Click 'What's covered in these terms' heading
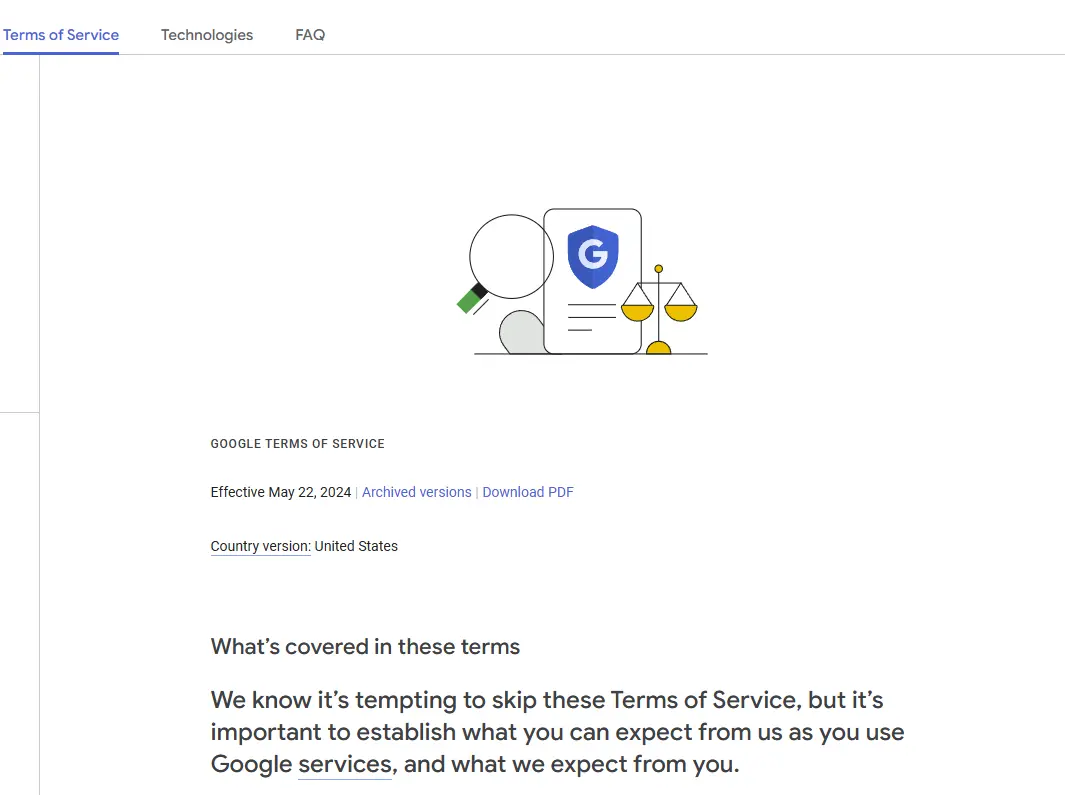 click(x=365, y=646)
